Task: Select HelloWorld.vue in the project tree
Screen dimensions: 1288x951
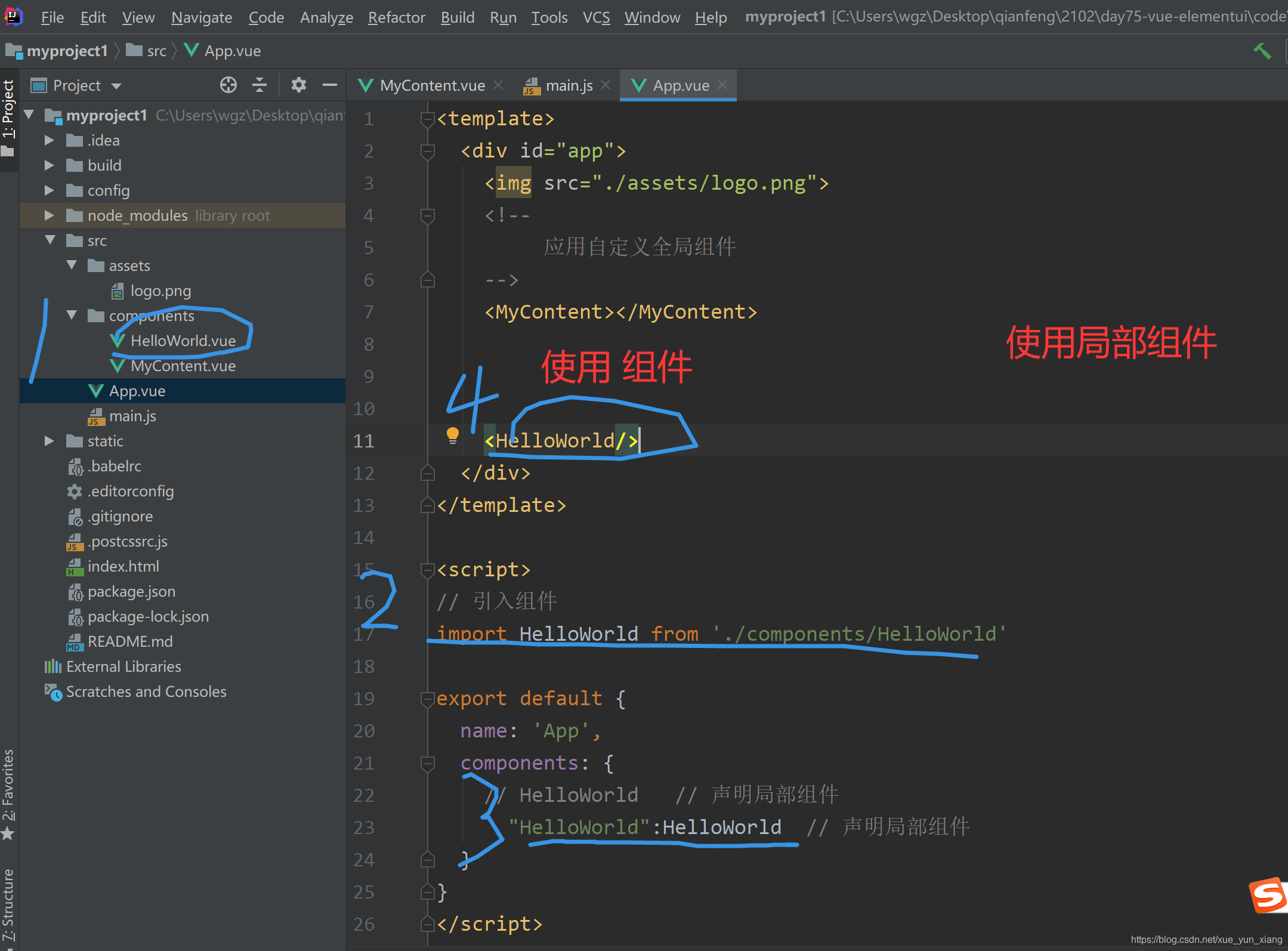Action: (x=184, y=340)
